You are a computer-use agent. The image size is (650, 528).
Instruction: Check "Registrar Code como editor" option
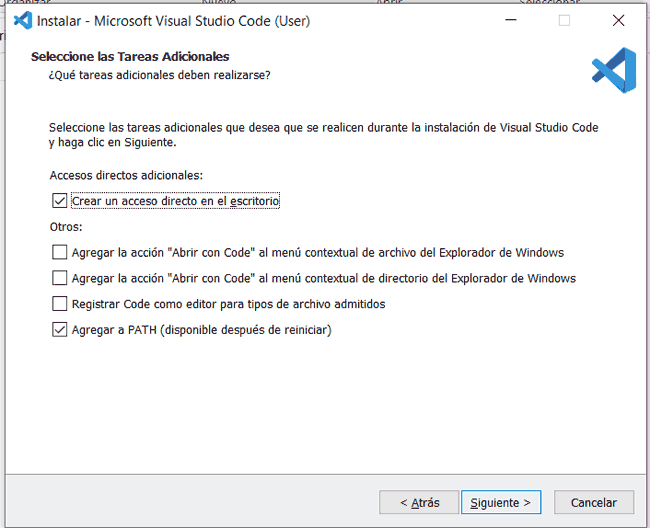coord(60,304)
